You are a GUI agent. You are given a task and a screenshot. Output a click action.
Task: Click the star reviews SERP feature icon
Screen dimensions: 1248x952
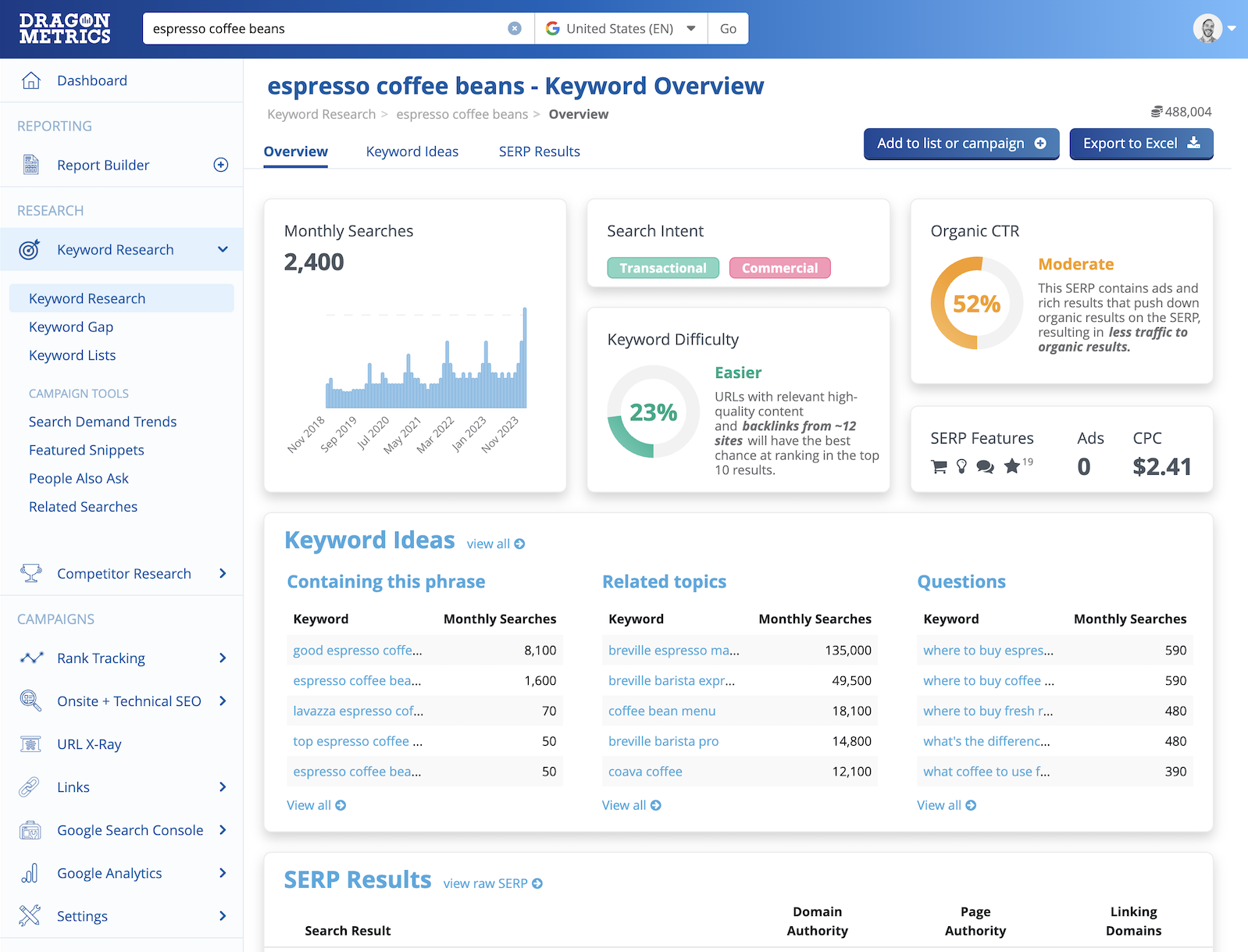[1012, 466]
